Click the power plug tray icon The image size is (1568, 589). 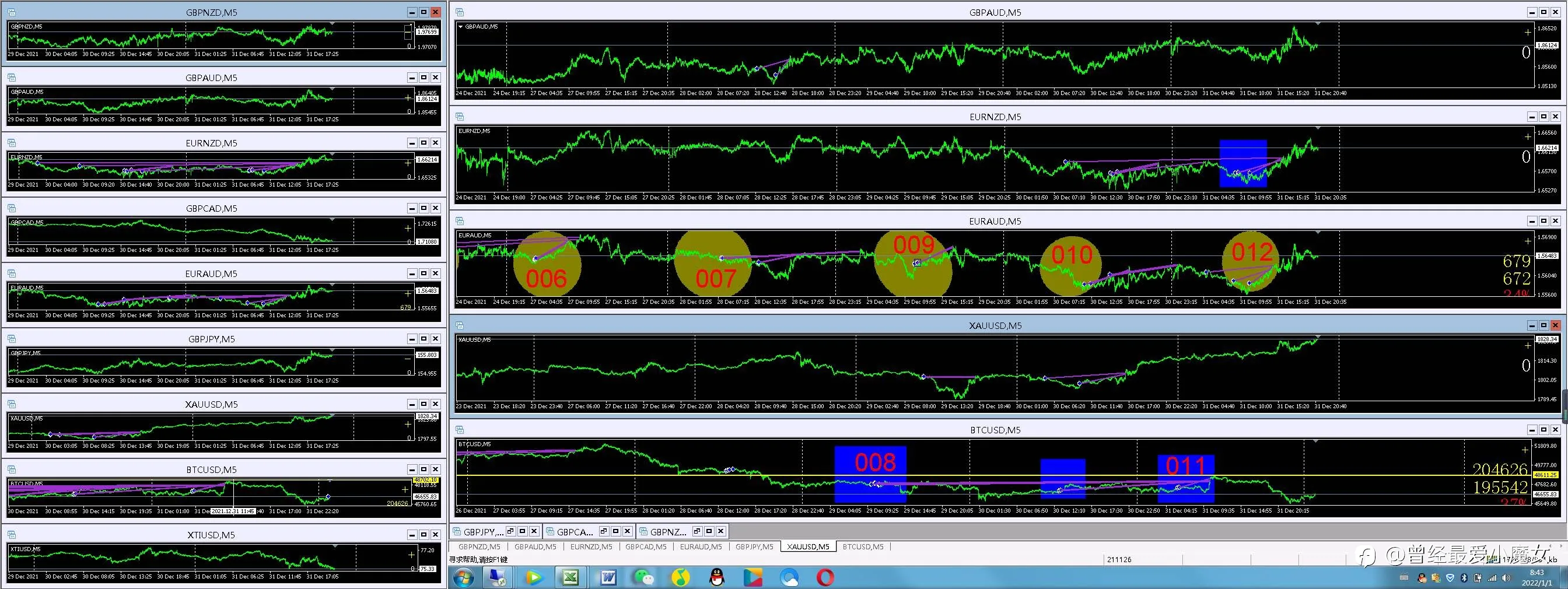(1478, 578)
